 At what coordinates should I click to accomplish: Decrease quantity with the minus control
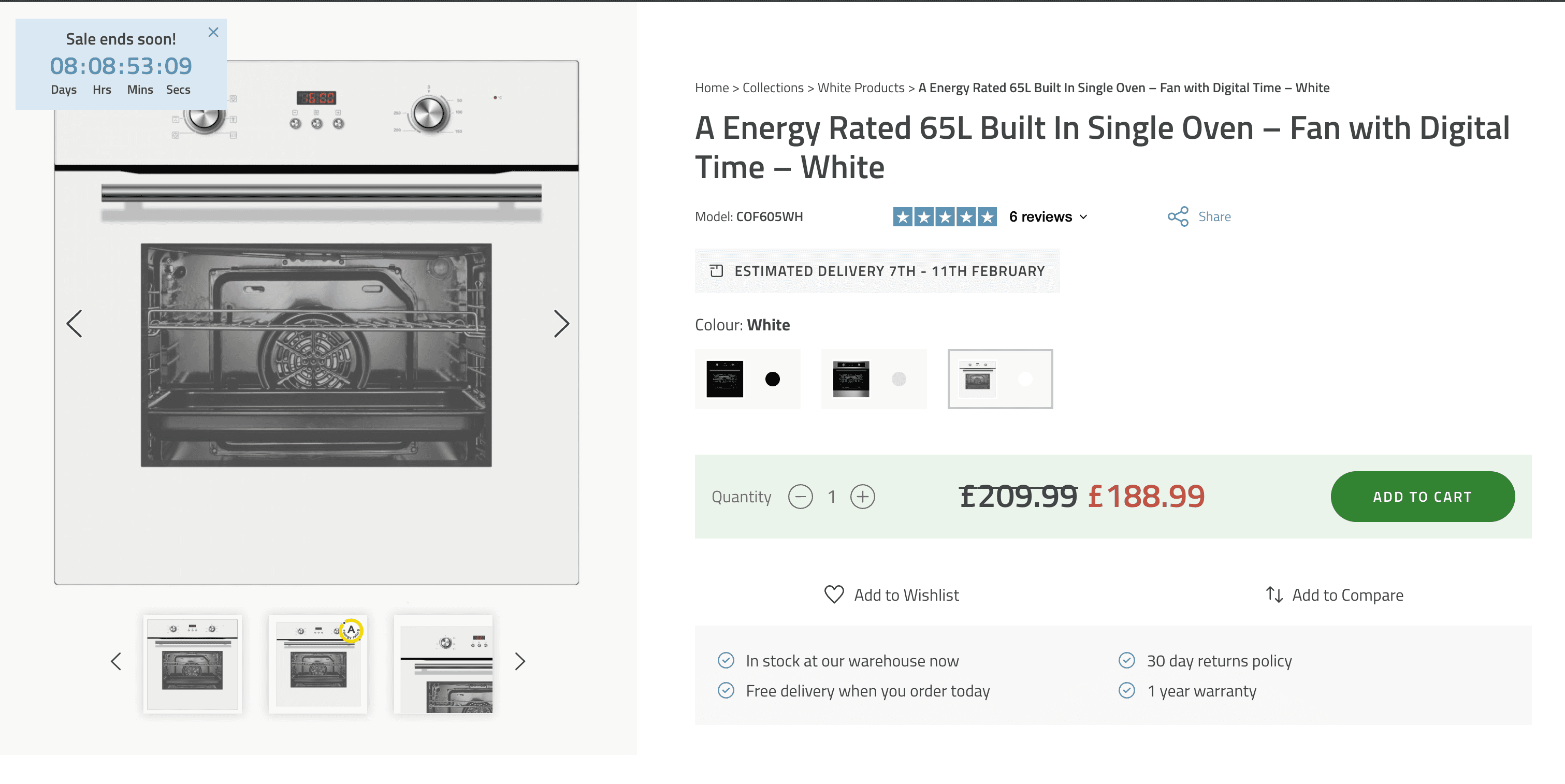point(801,497)
